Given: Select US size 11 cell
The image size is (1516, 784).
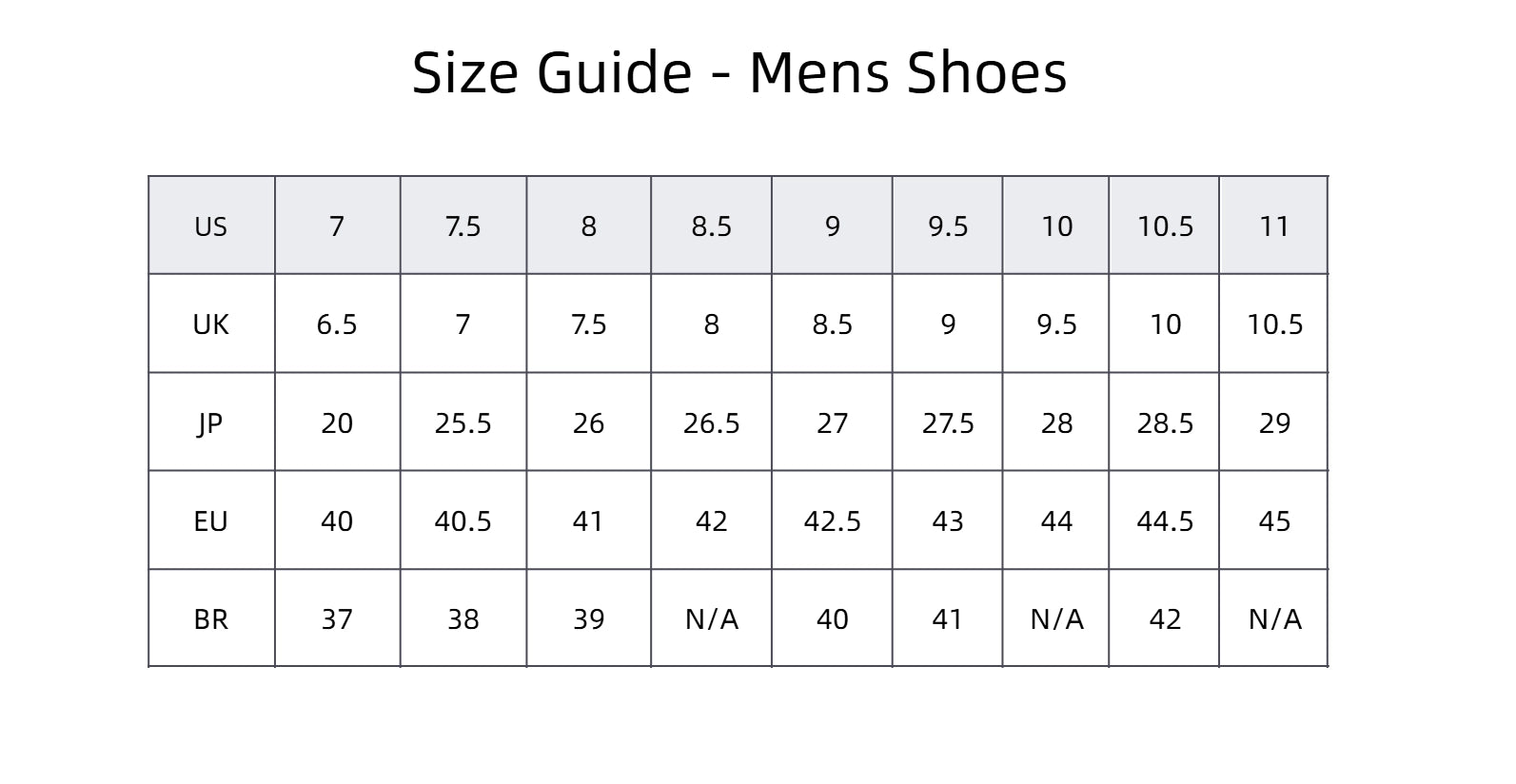Looking at the screenshot, I should 1274,226.
